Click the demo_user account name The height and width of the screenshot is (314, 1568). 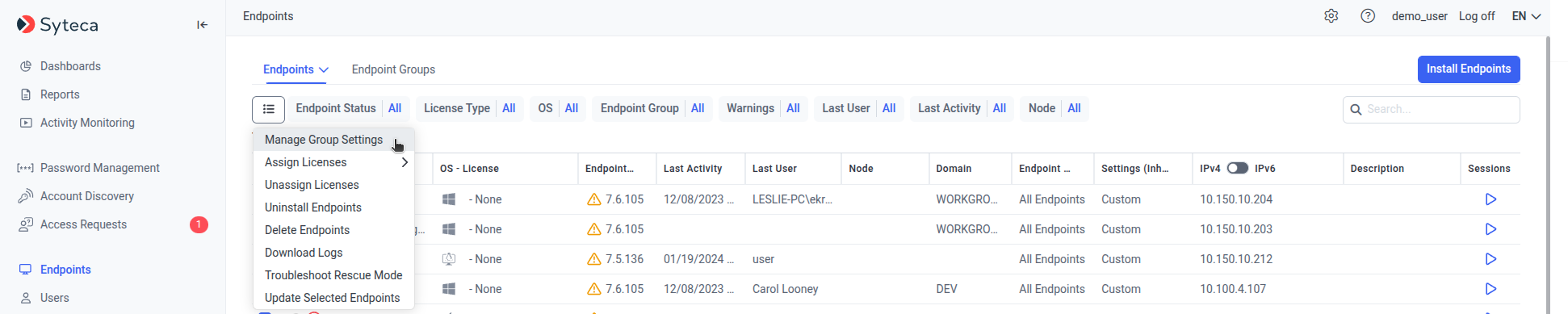click(x=1419, y=16)
